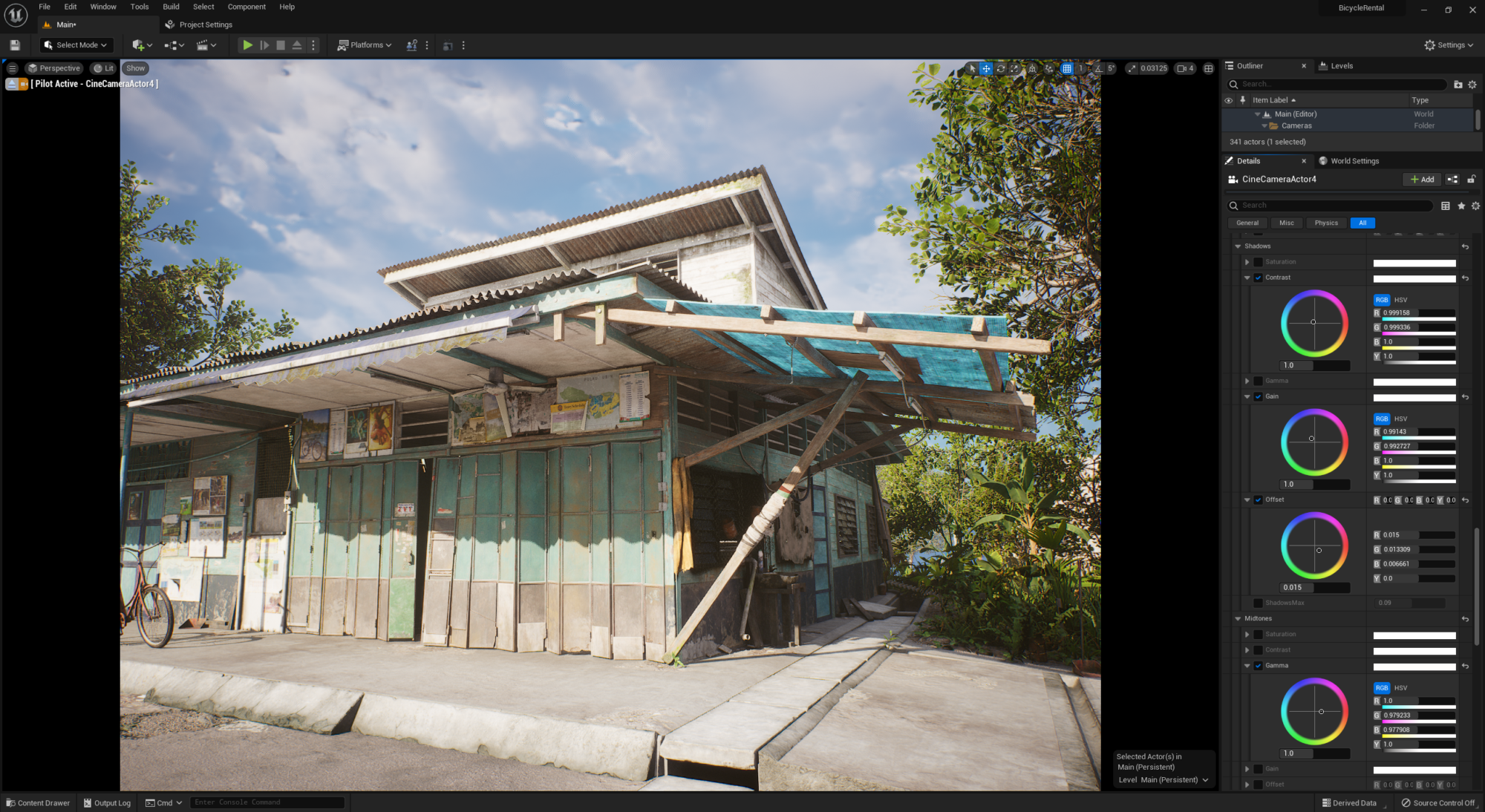This screenshot has width=1485, height=812.
Task: Click the Shadows Offset color wheel
Action: [1314, 546]
